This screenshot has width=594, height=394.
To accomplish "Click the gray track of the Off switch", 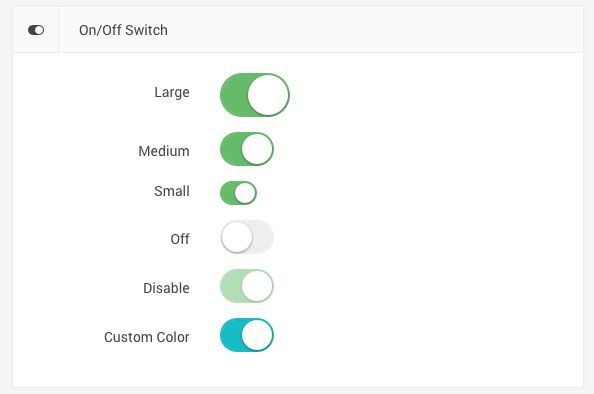I will tap(263, 237).
